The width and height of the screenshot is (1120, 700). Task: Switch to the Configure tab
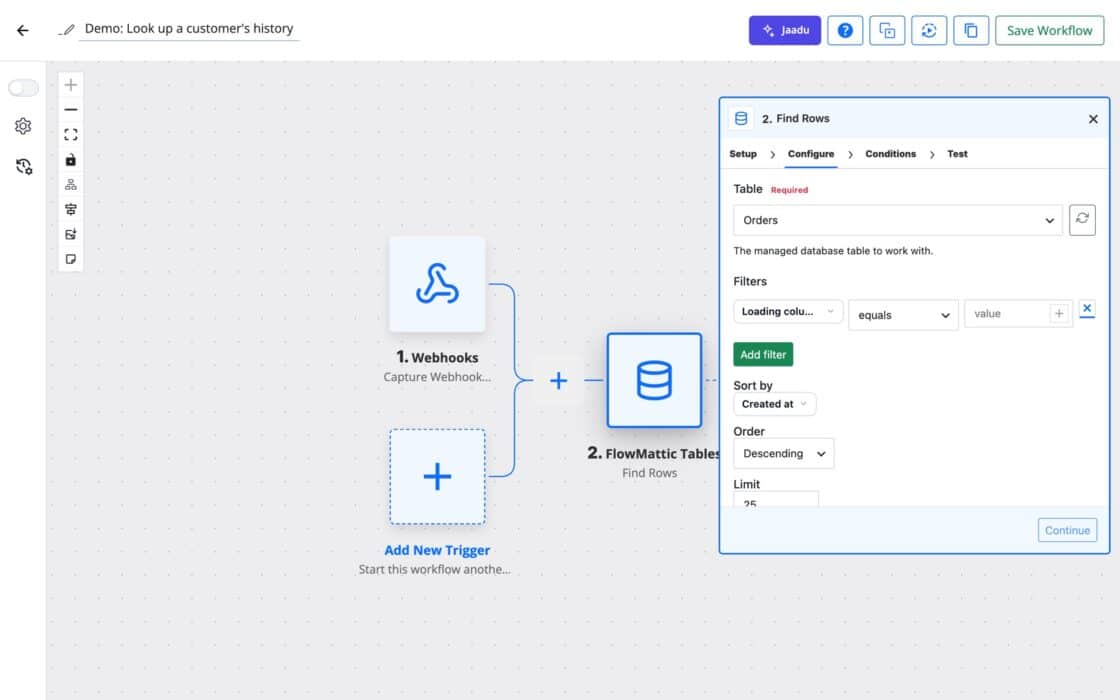click(811, 154)
